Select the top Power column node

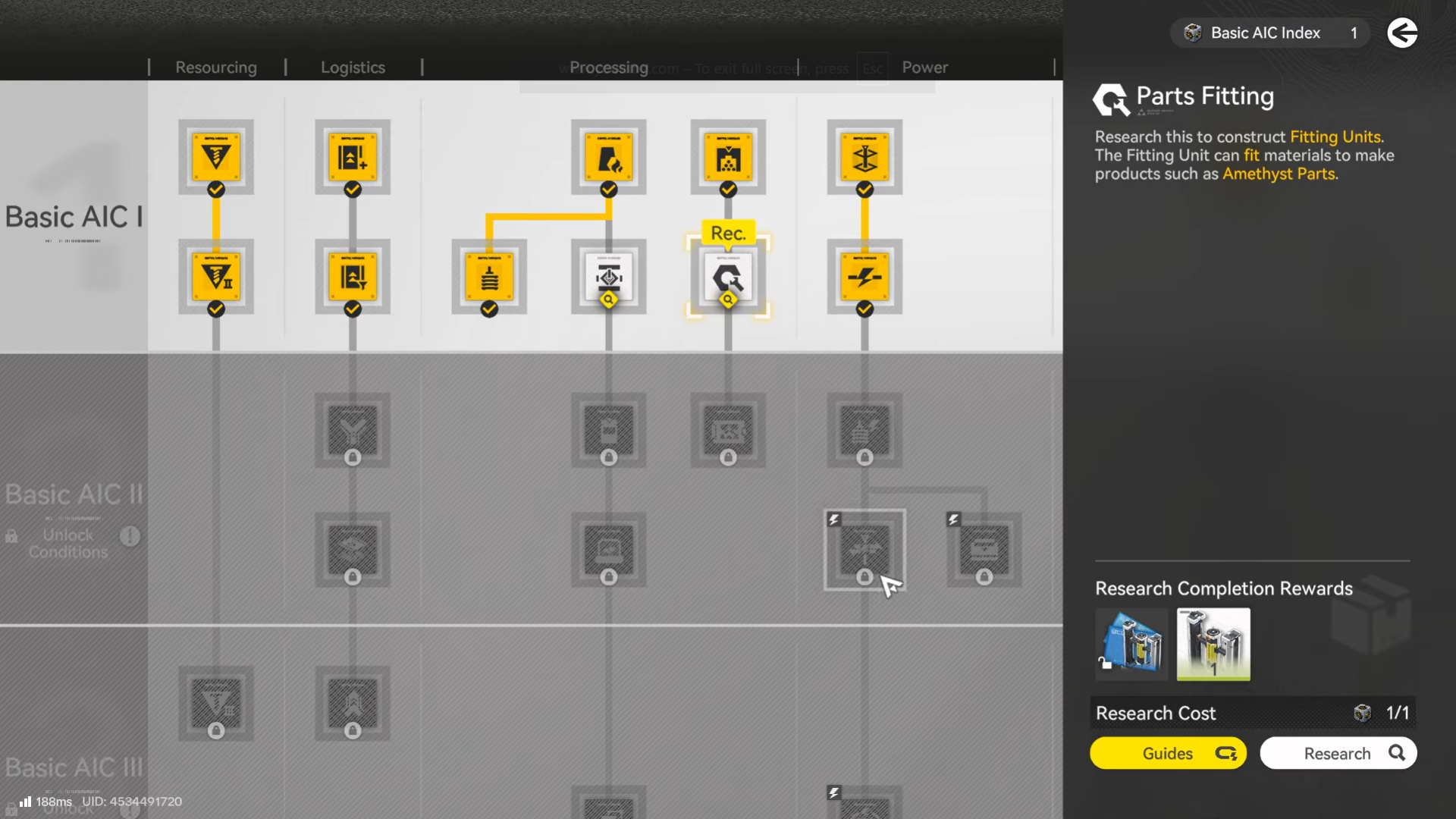[x=864, y=157]
